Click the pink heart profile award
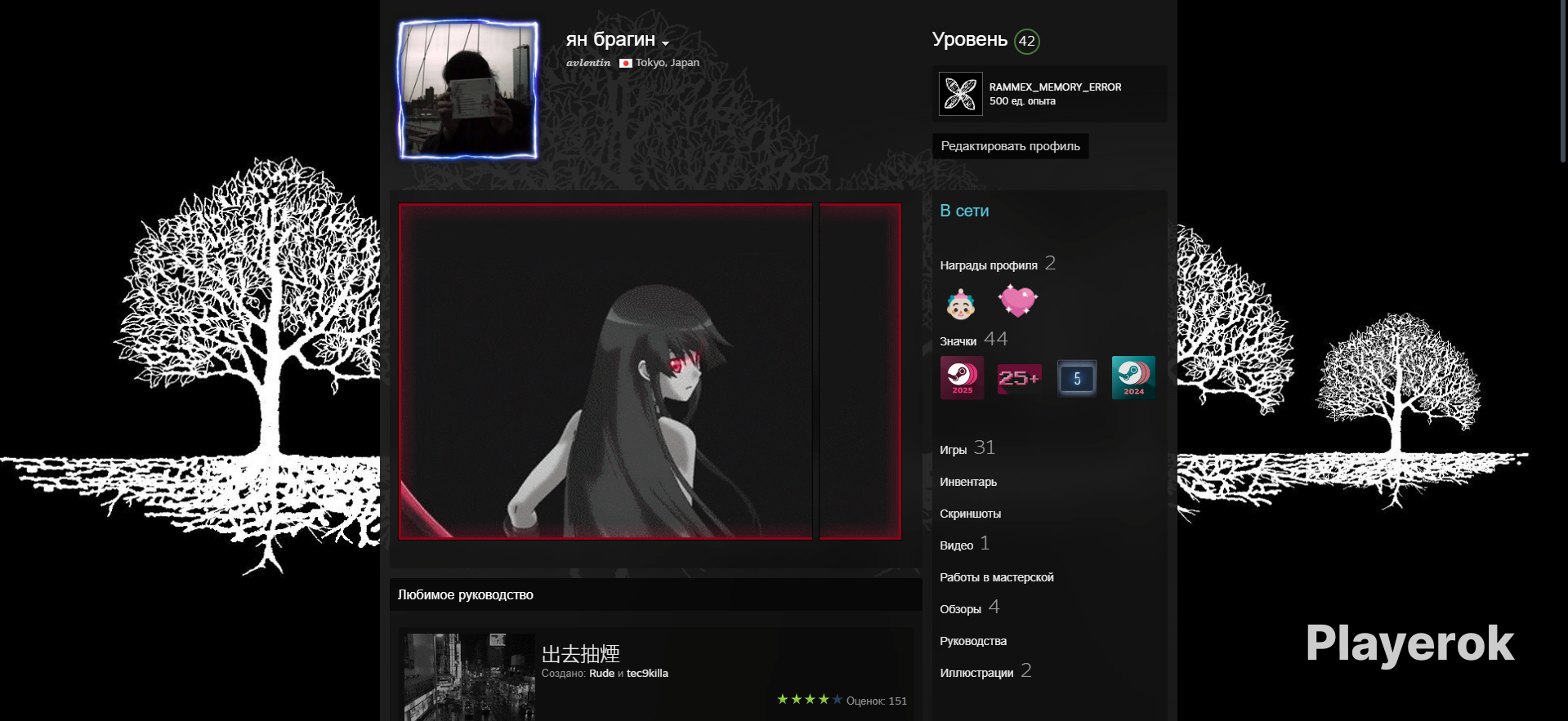 coord(1017,300)
